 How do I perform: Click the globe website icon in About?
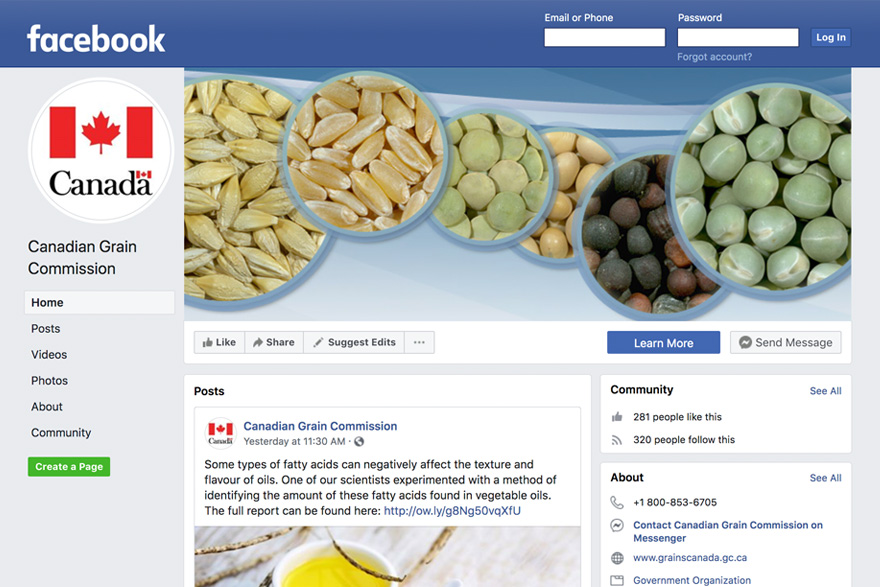point(617,558)
